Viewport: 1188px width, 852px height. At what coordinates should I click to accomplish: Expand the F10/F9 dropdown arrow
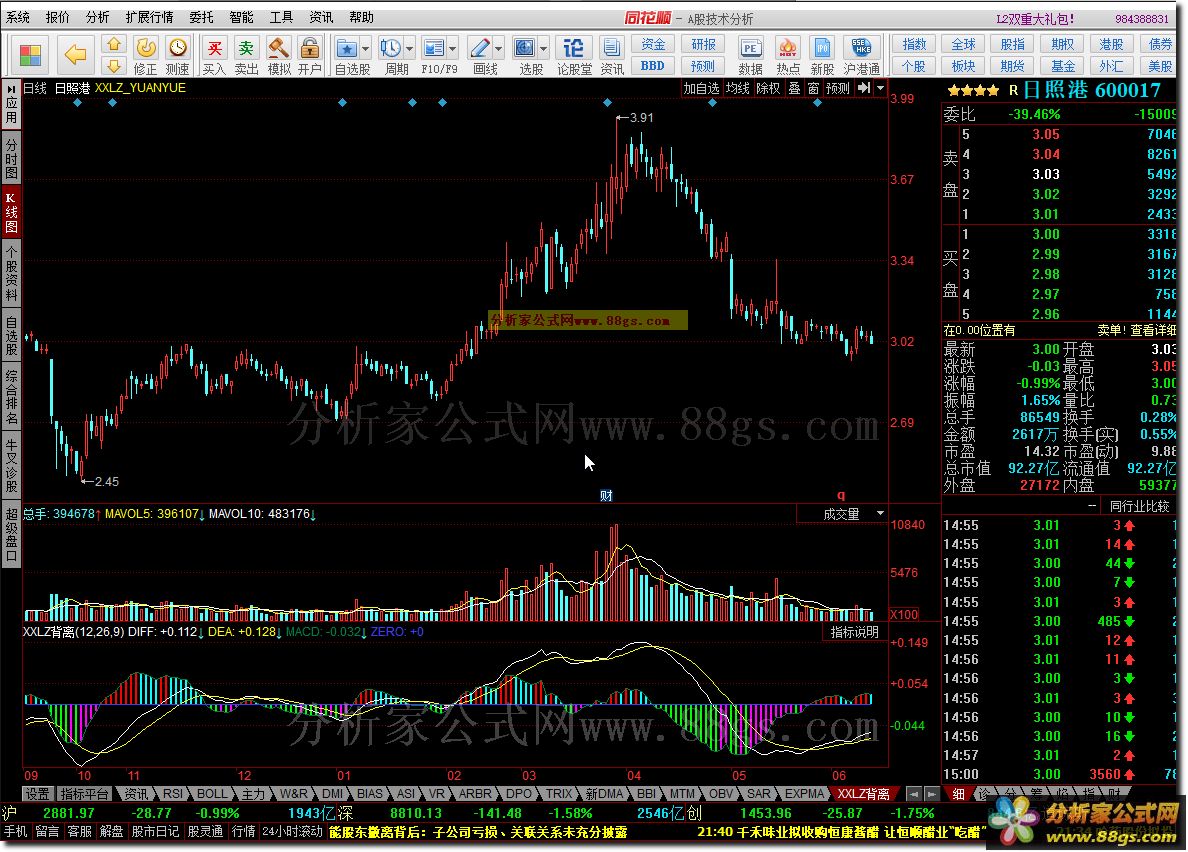coord(452,49)
